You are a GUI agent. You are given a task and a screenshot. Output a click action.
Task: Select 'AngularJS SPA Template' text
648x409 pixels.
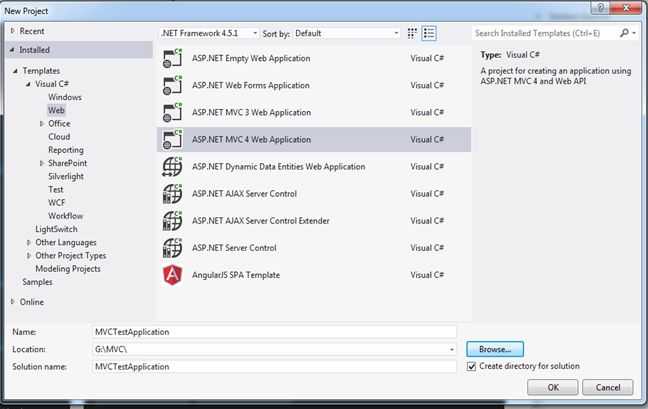(236, 275)
